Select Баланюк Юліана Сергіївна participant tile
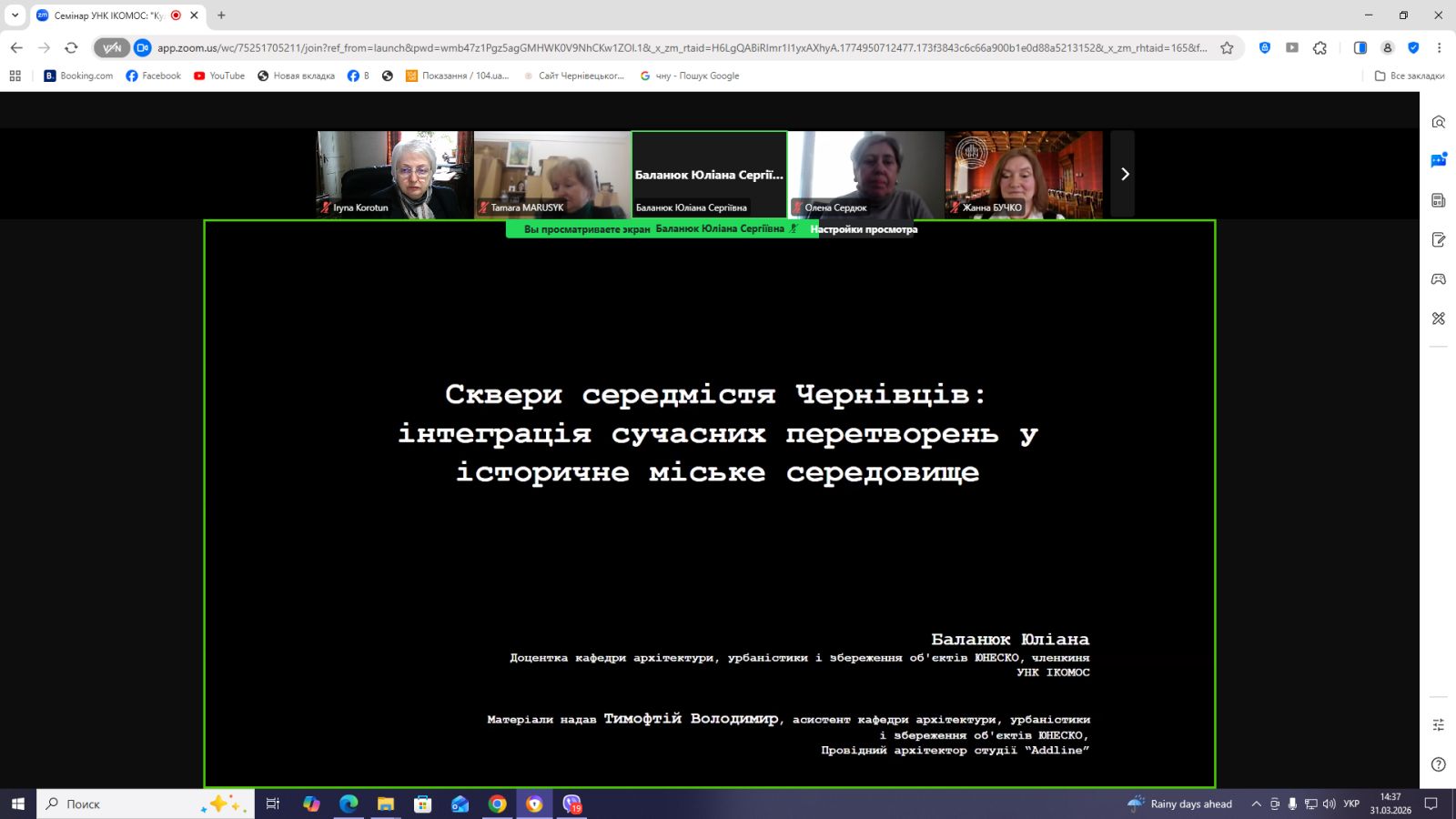 (709, 174)
